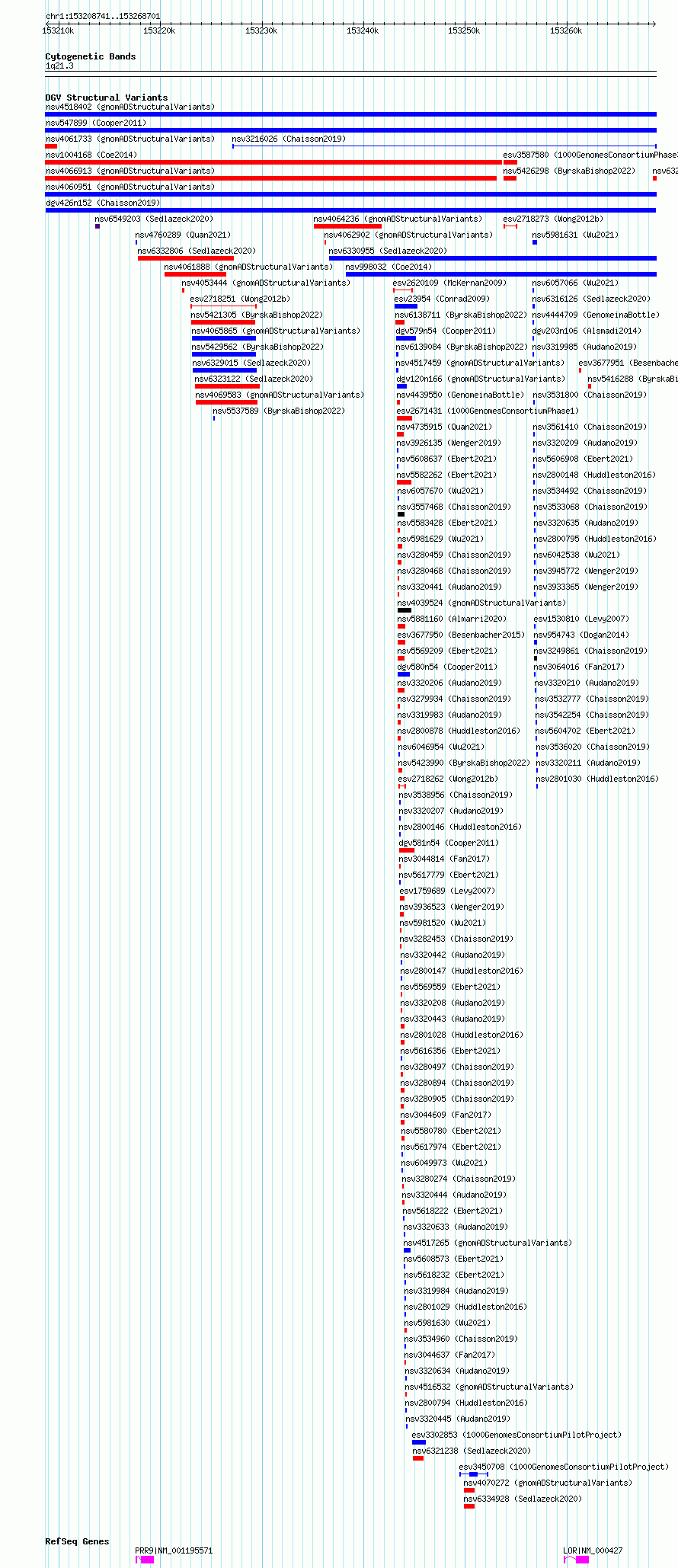Click chr1:153208741..153268701 position label

(103, 16)
